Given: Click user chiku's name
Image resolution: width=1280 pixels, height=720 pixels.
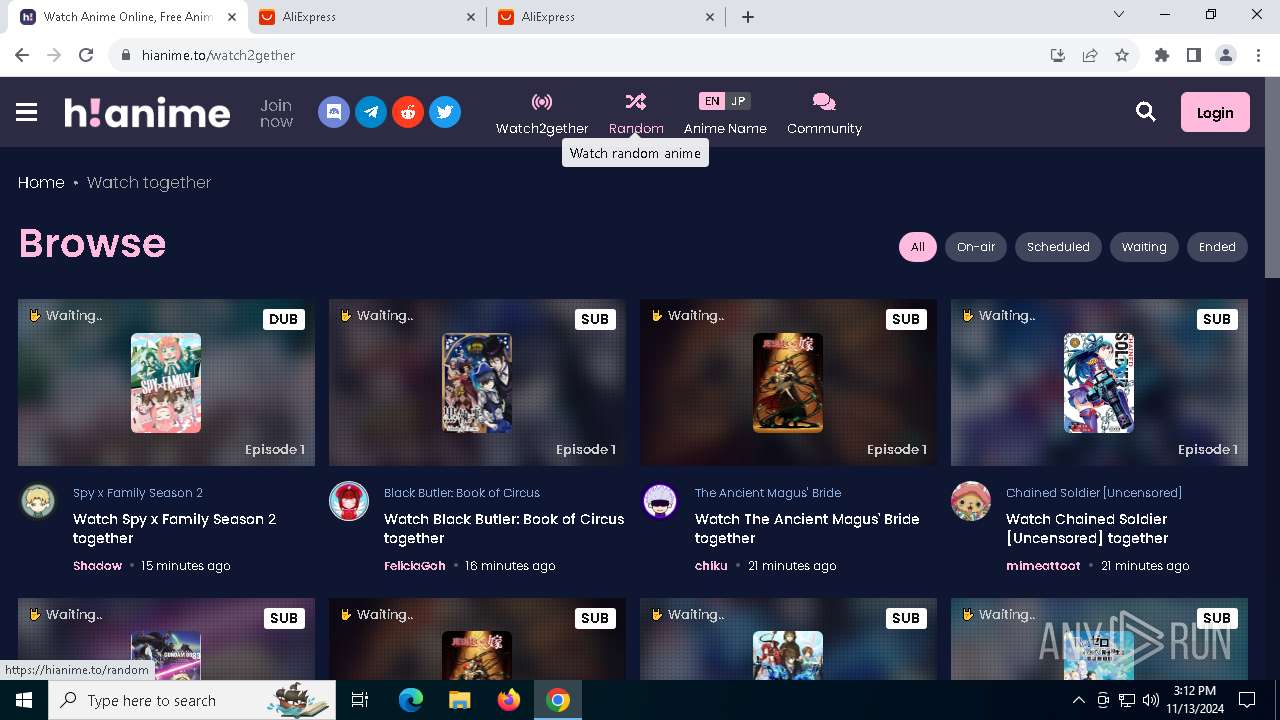Looking at the screenshot, I should point(711,566).
